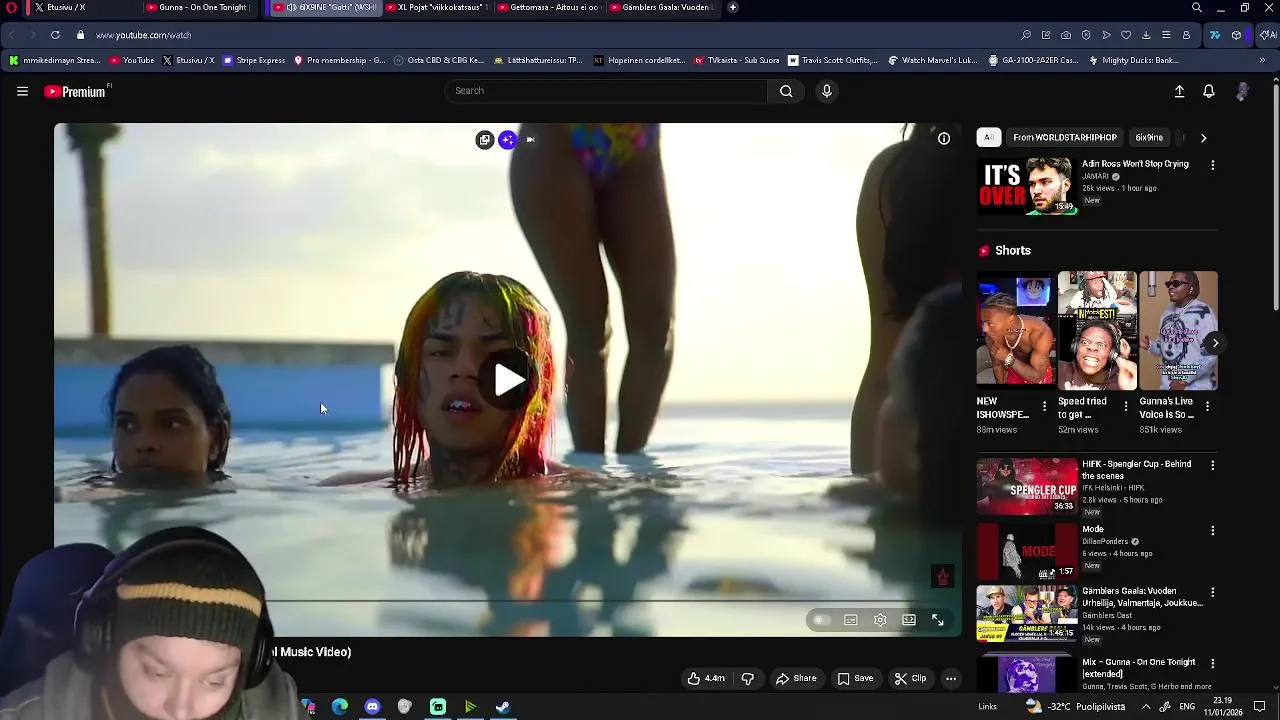Open menu for Mode video
Viewport: 1280px width, 720px height.
point(1212,530)
